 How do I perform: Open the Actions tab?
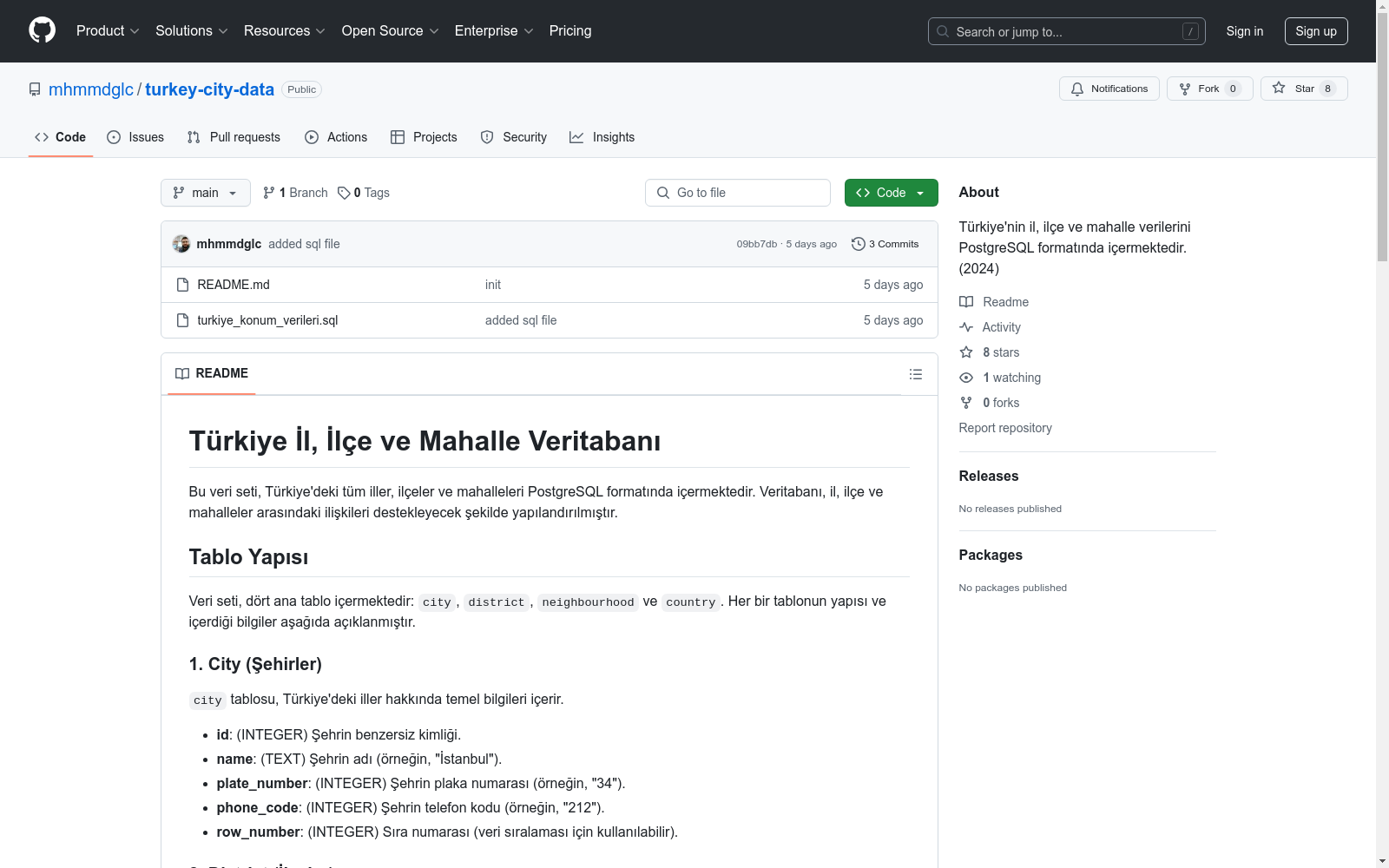coord(336,137)
